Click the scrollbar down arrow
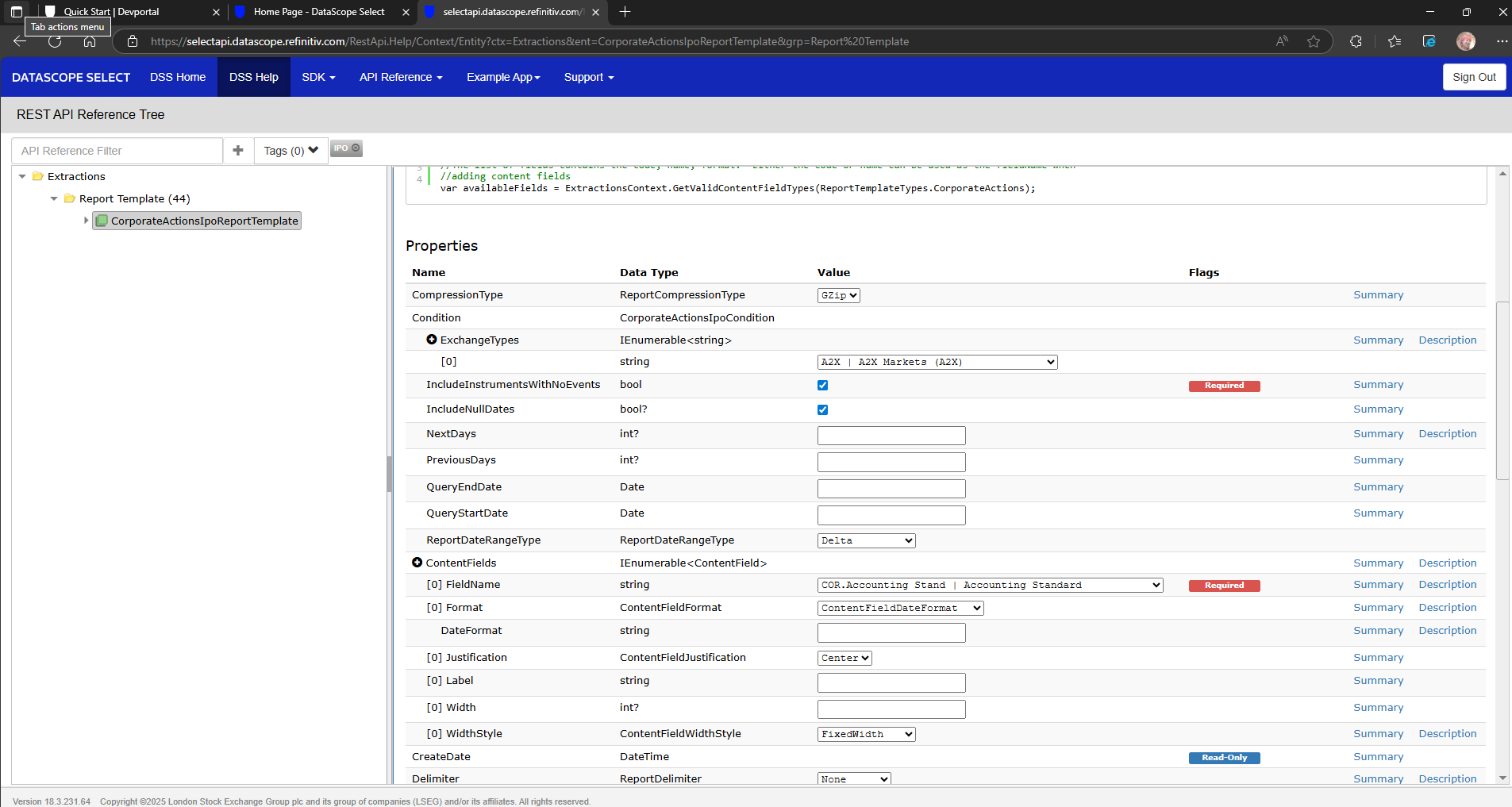 (1502, 778)
